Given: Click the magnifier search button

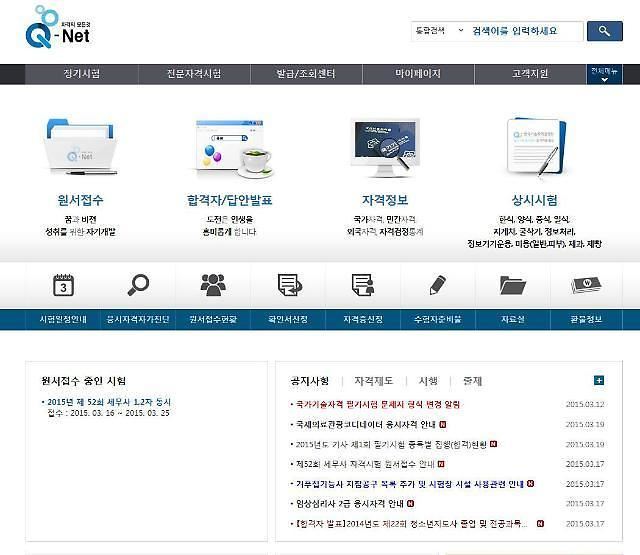Looking at the screenshot, I should coord(604,31).
